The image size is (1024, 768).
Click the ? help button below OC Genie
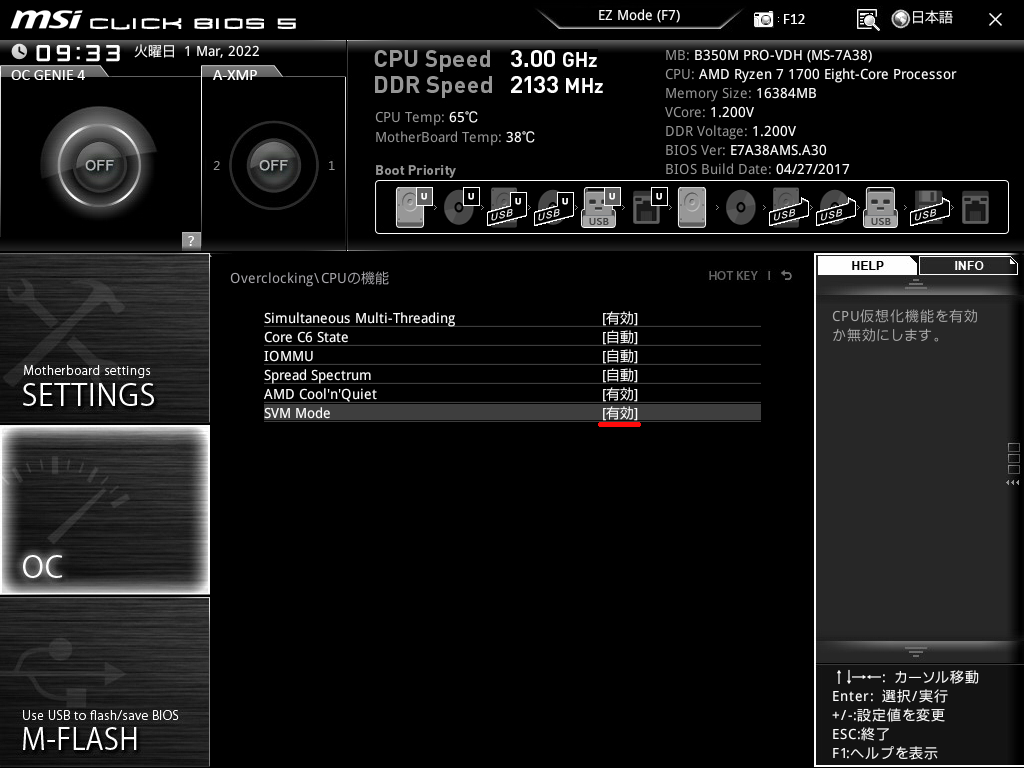(189, 240)
